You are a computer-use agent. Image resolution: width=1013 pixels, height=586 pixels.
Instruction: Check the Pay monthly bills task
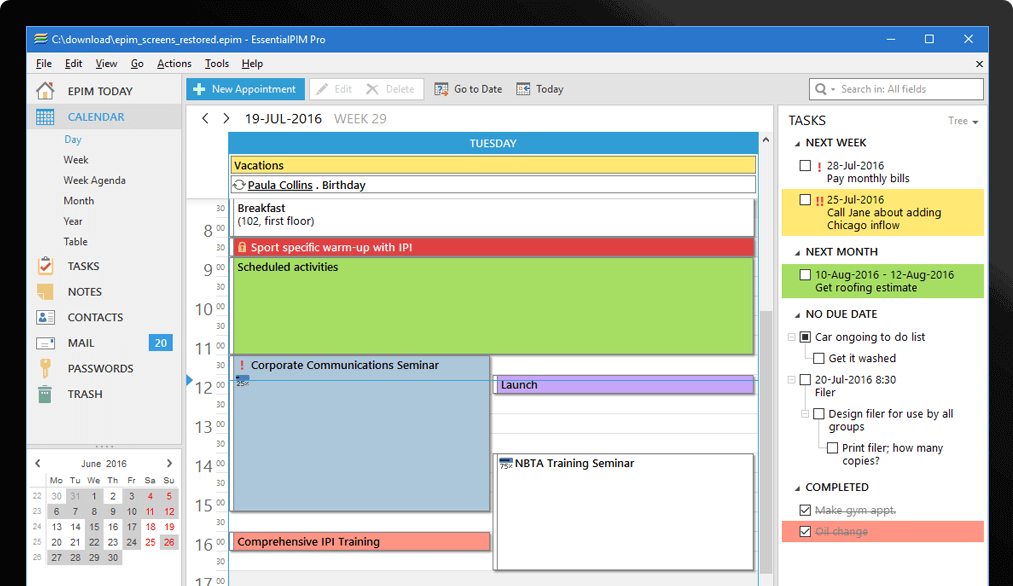[x=805, y=166]
